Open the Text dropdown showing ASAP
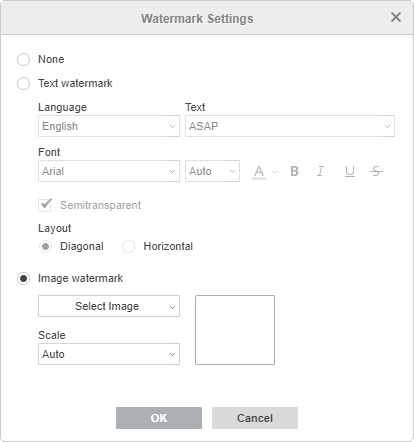The width and height of the screenshot is (414, 442). 290,126
